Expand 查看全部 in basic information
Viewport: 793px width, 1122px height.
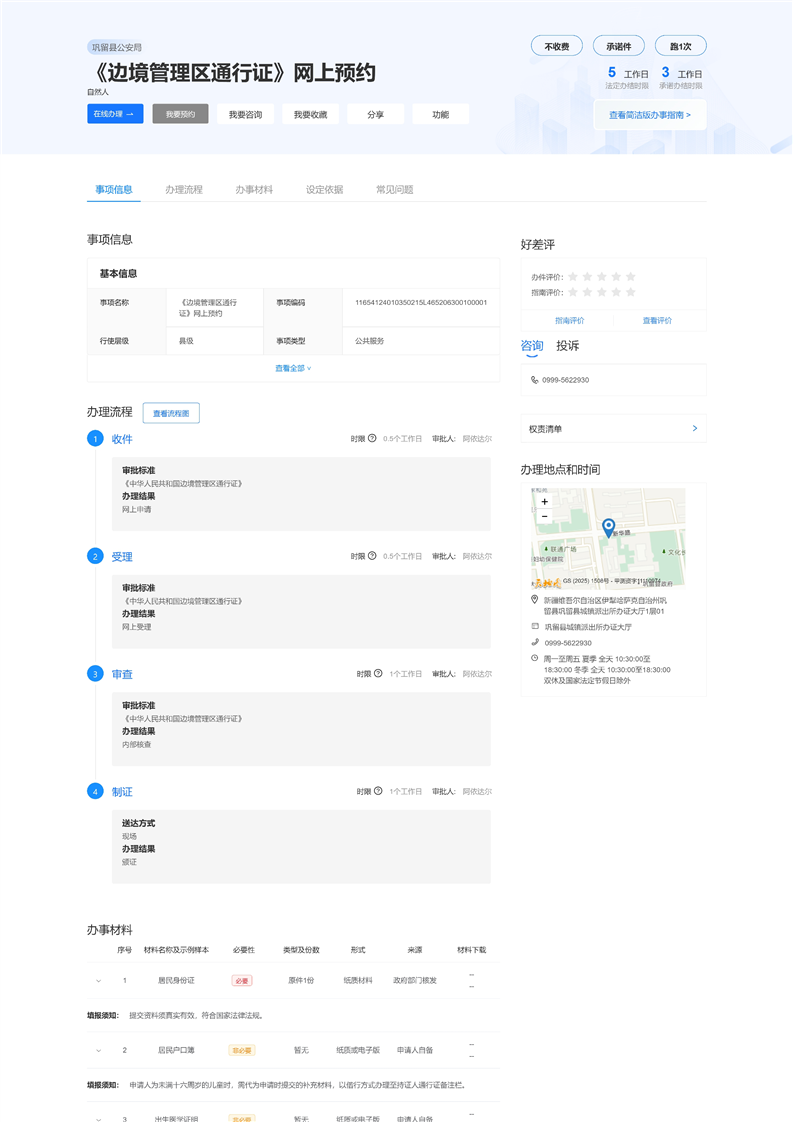click(293, 368)
